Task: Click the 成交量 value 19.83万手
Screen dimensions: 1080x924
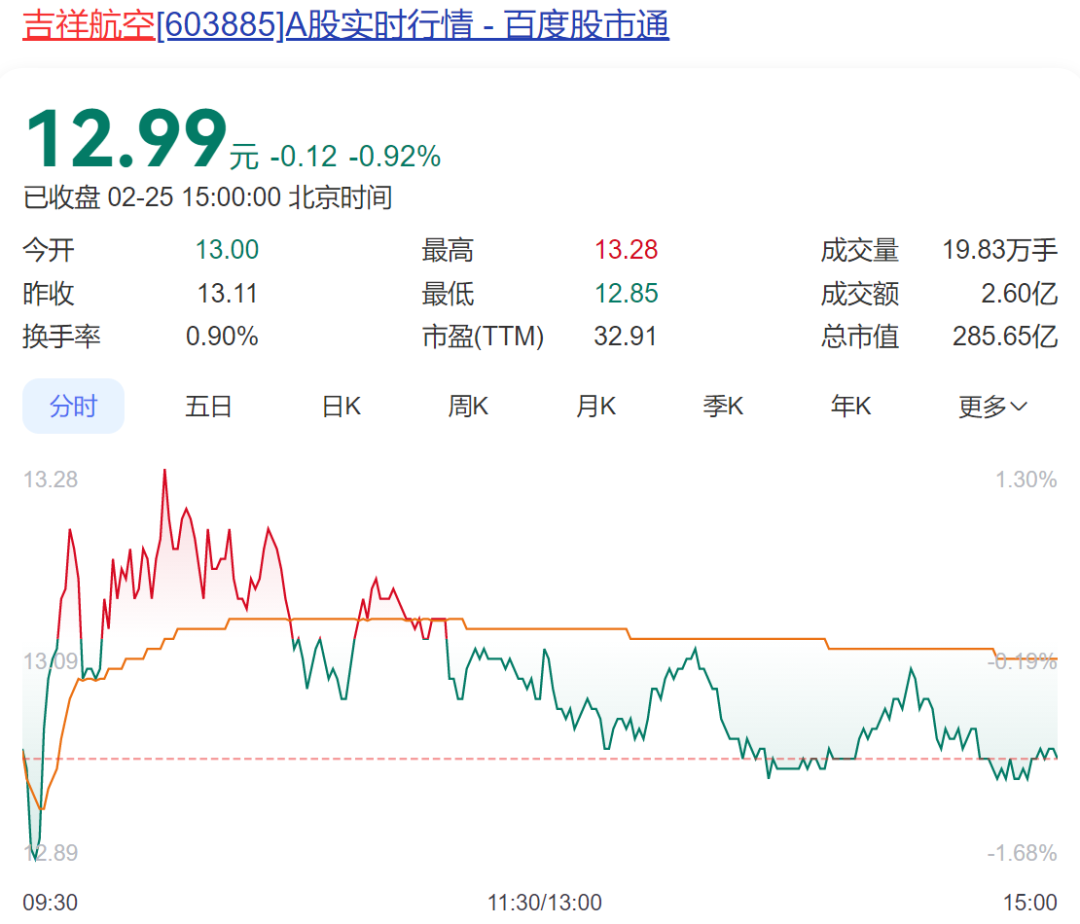Action: (x=999, y=250)
